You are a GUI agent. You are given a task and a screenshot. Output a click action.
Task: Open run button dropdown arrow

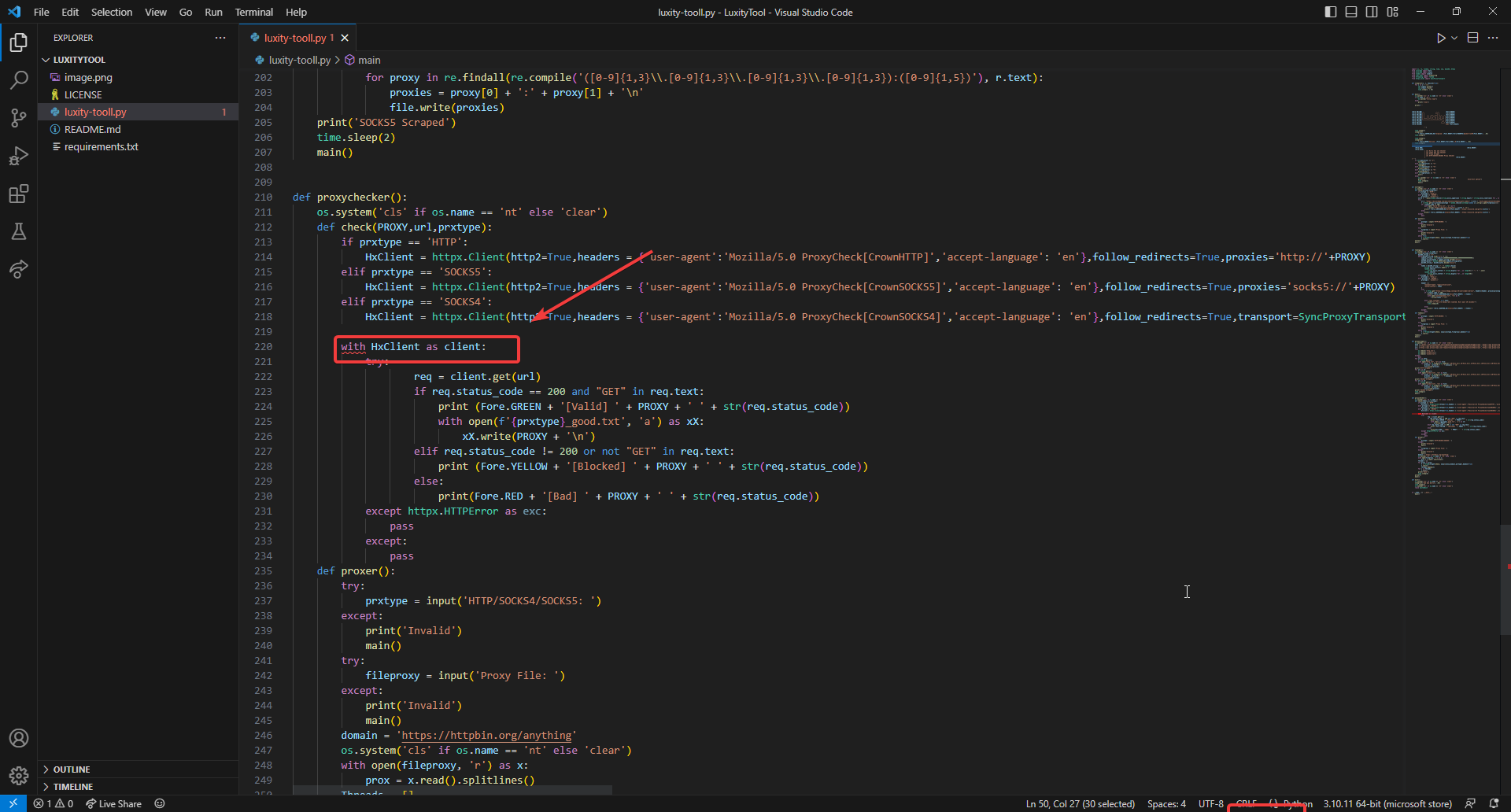click(x=1454, y=38)
